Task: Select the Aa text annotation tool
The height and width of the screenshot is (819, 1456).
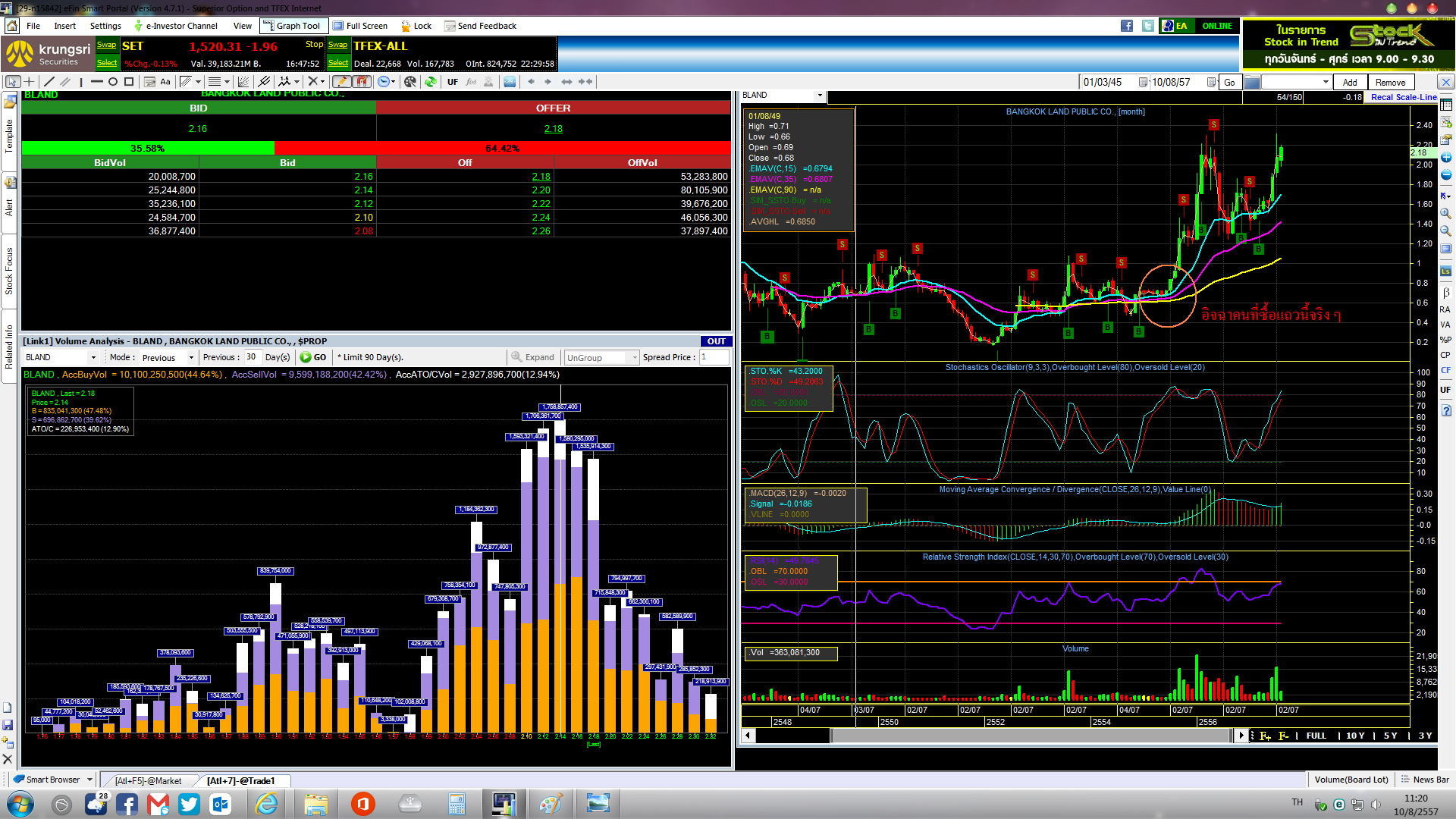Action: 165,82
